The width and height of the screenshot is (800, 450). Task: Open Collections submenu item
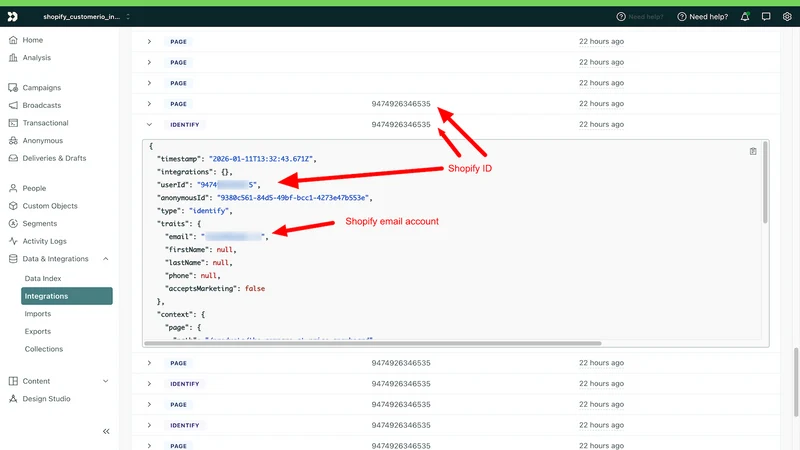point(44,349)
